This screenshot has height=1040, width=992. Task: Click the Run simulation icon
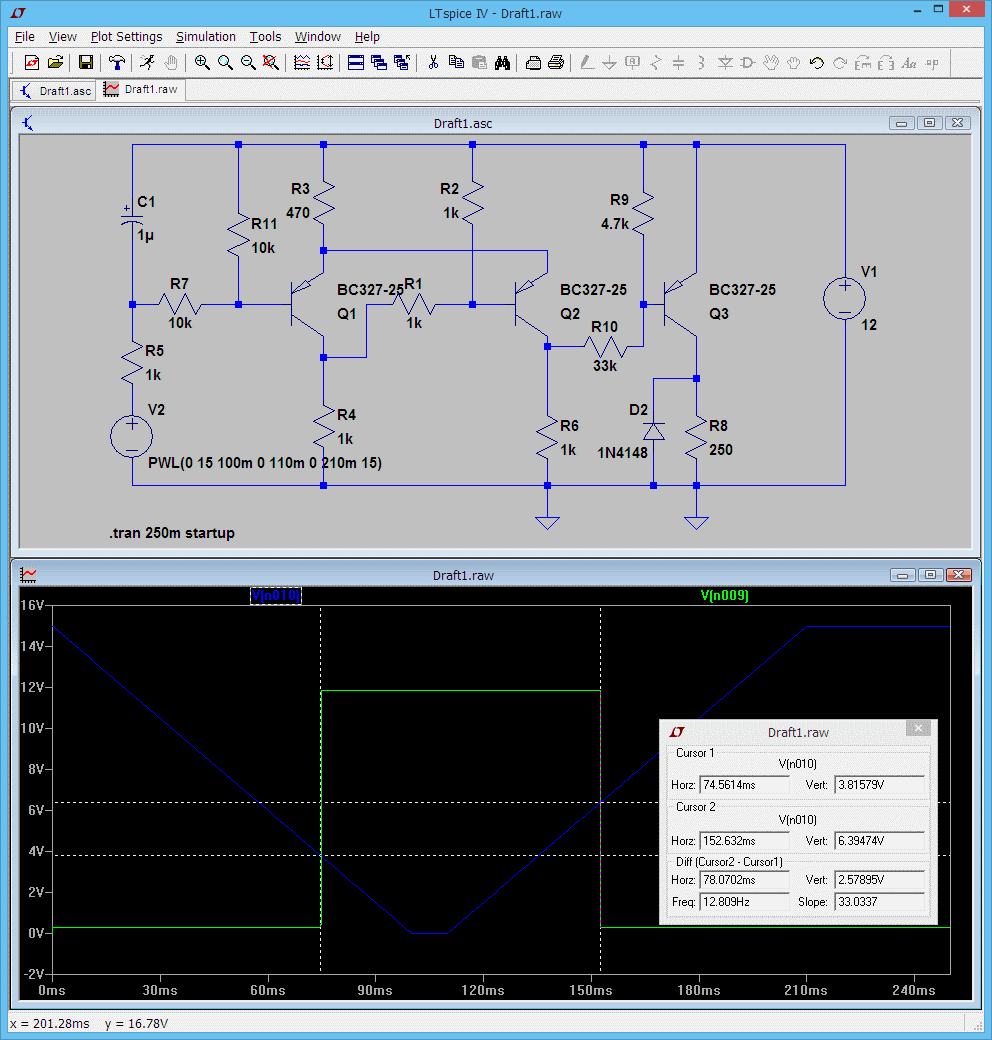tap(148, 62)
